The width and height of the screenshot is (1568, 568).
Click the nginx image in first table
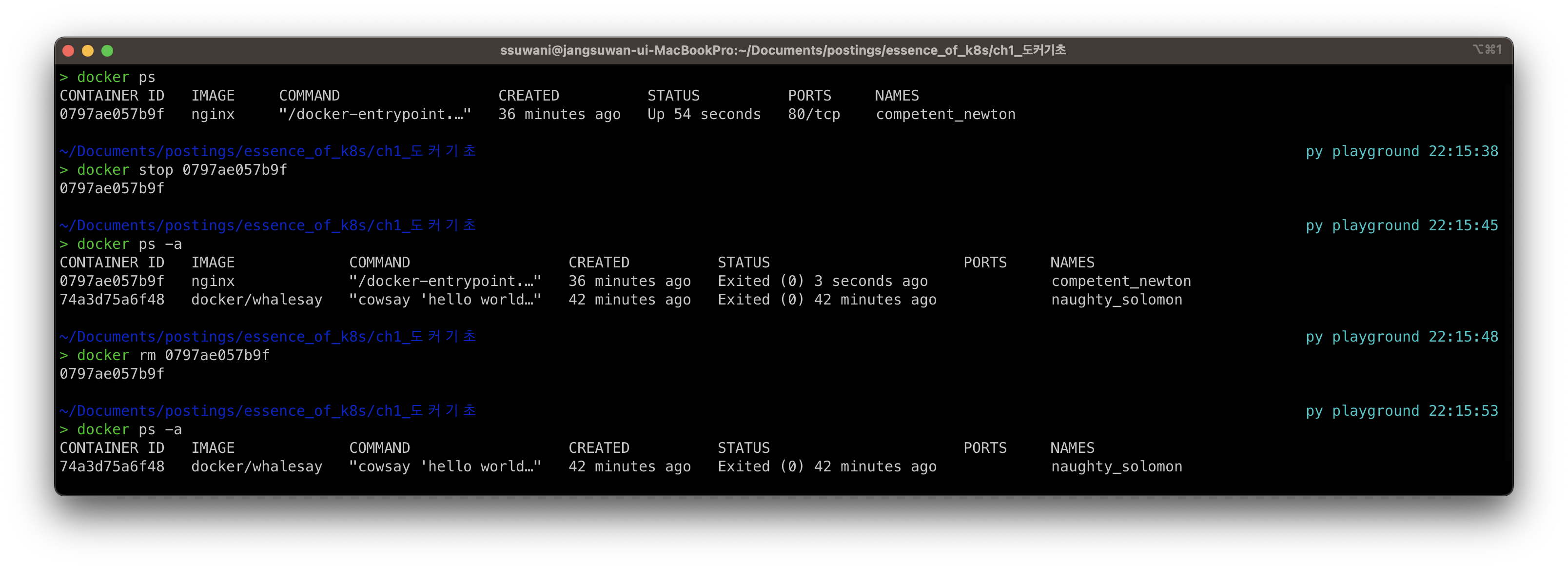pos(213,115)
